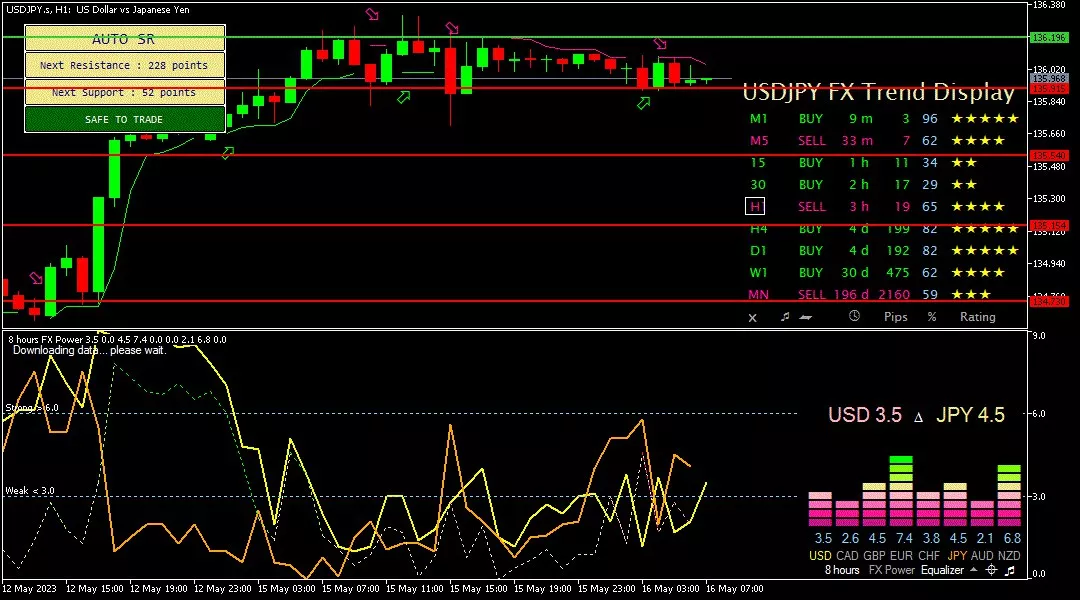The image size is (1080, 600).
Task: Click the X icon in Trend Display footer
Action: (x=753, y=317)
